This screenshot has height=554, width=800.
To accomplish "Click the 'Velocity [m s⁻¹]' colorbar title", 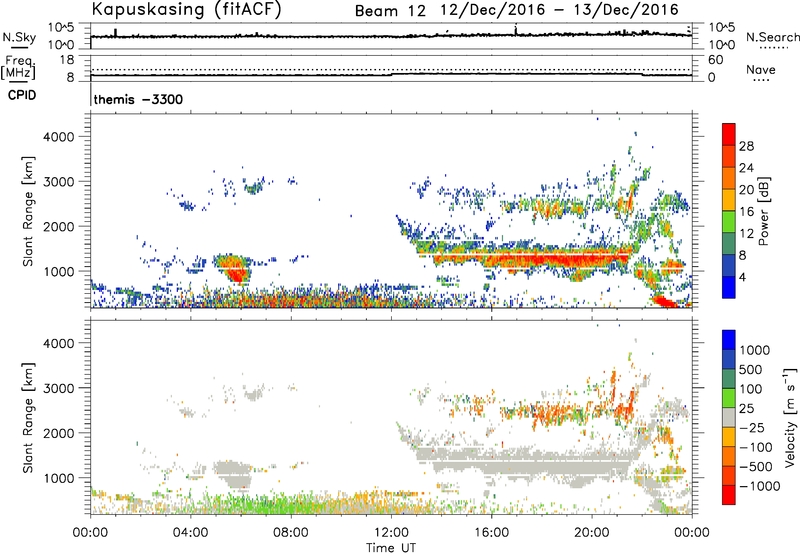I will tap(790, 417).
